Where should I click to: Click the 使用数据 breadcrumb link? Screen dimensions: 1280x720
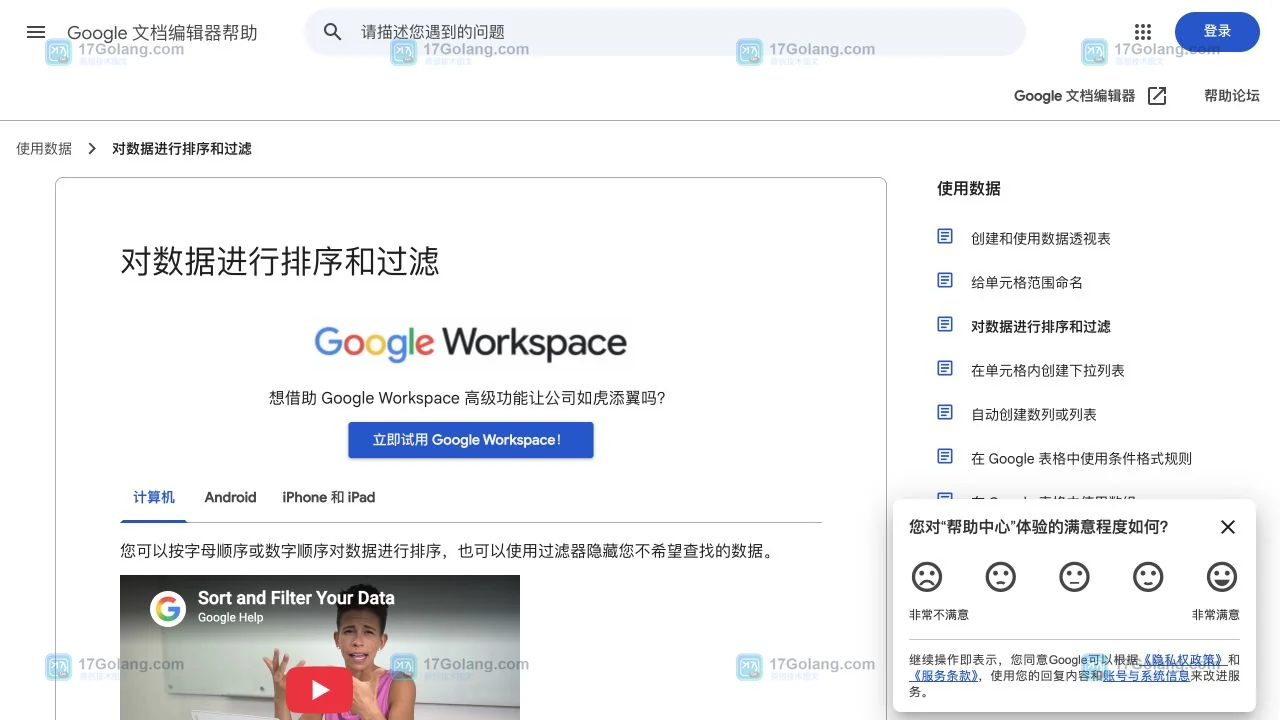click(44, 149)
